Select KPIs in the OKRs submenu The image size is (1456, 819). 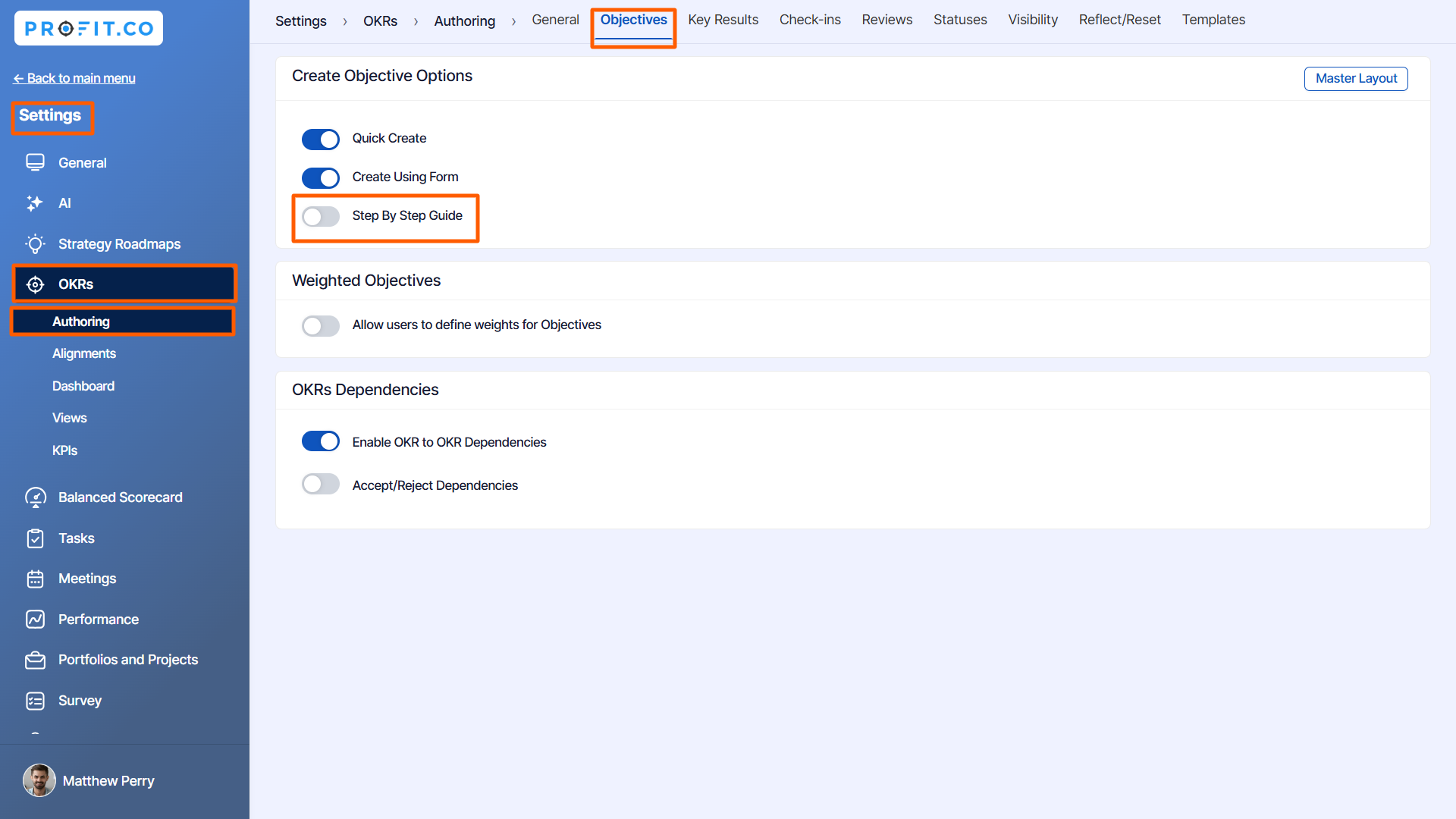tap(64, 450)
